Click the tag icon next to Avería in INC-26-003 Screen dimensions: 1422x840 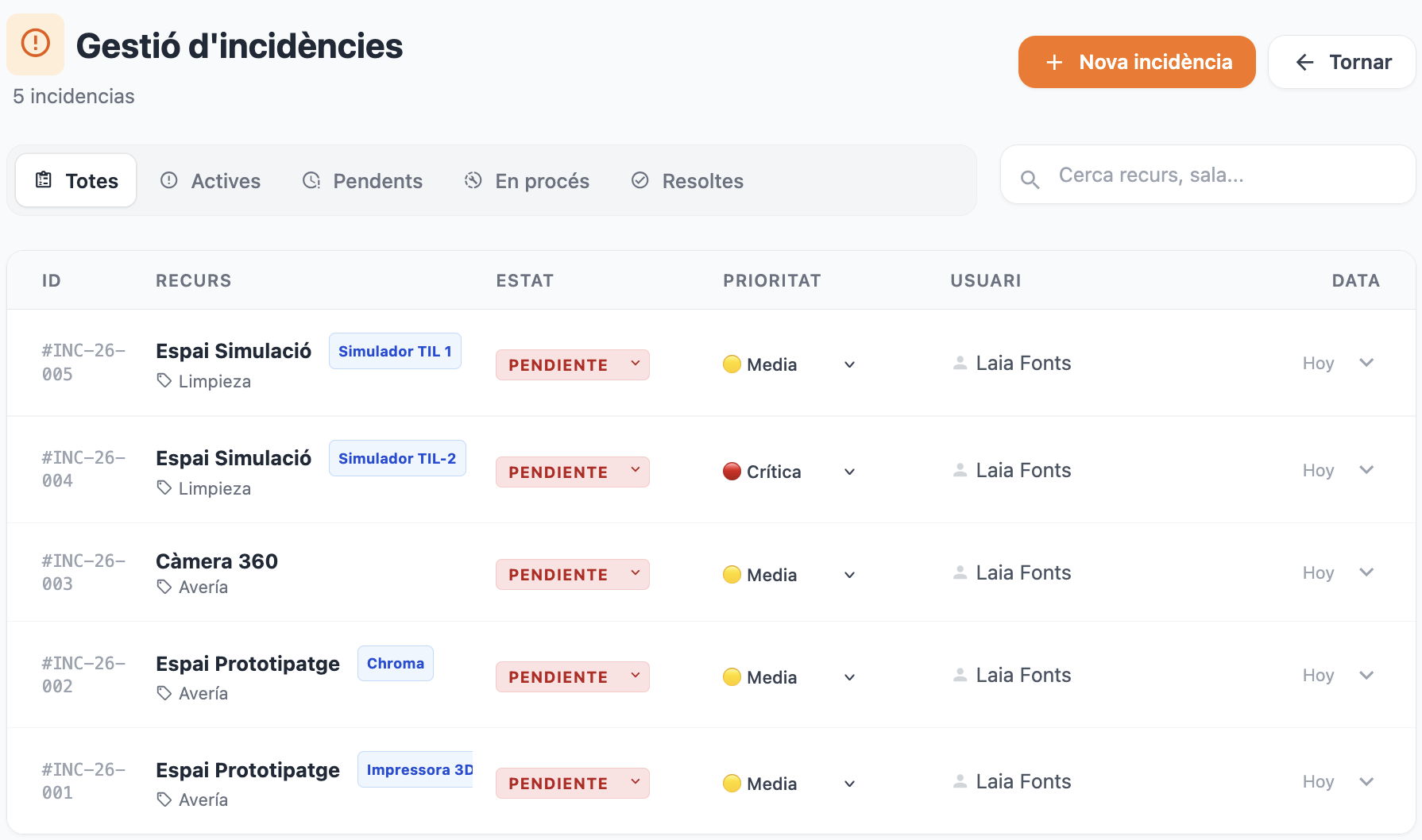[x=164, y=587]
